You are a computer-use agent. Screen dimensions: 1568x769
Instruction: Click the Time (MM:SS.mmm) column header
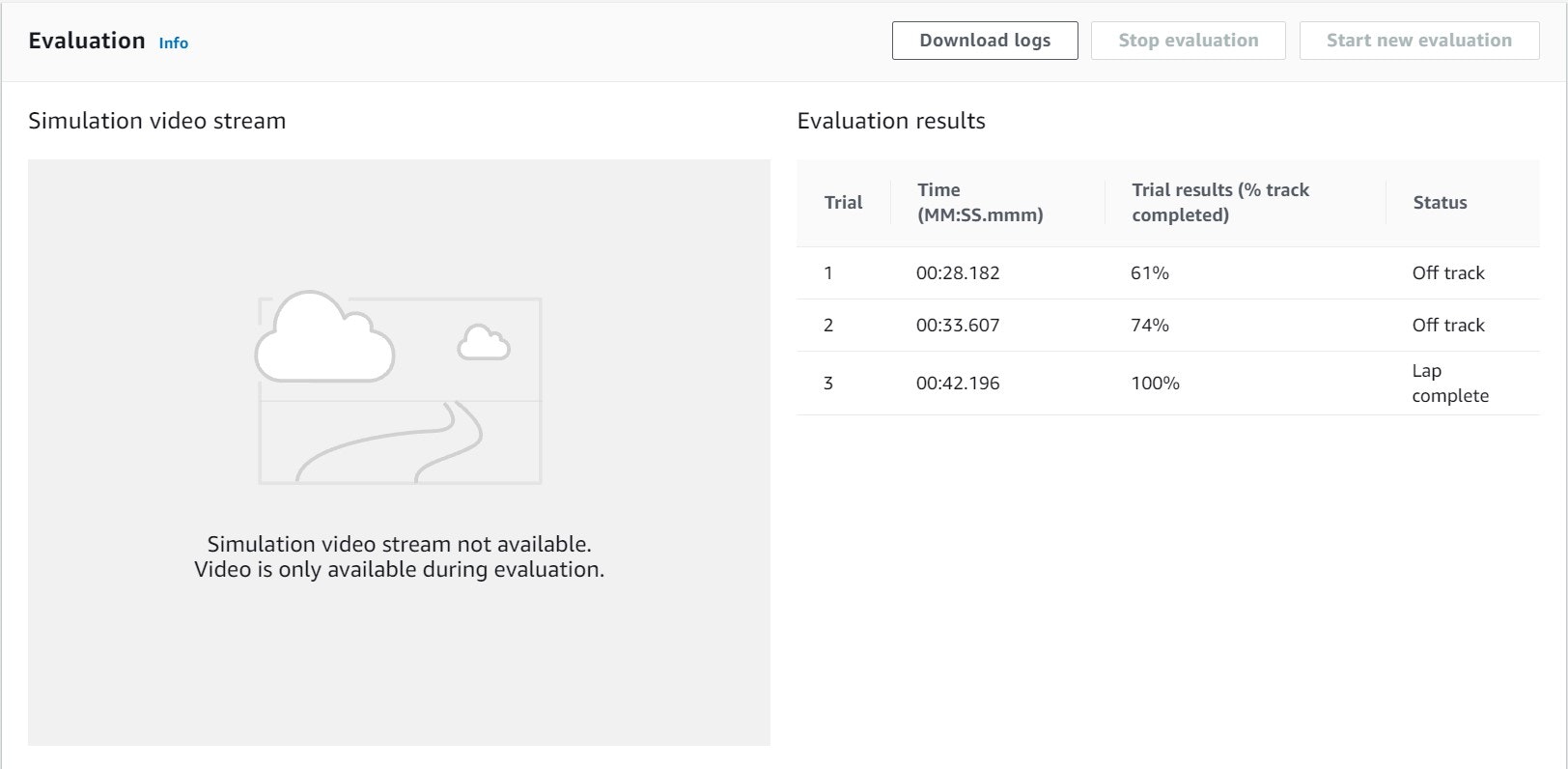980,203
